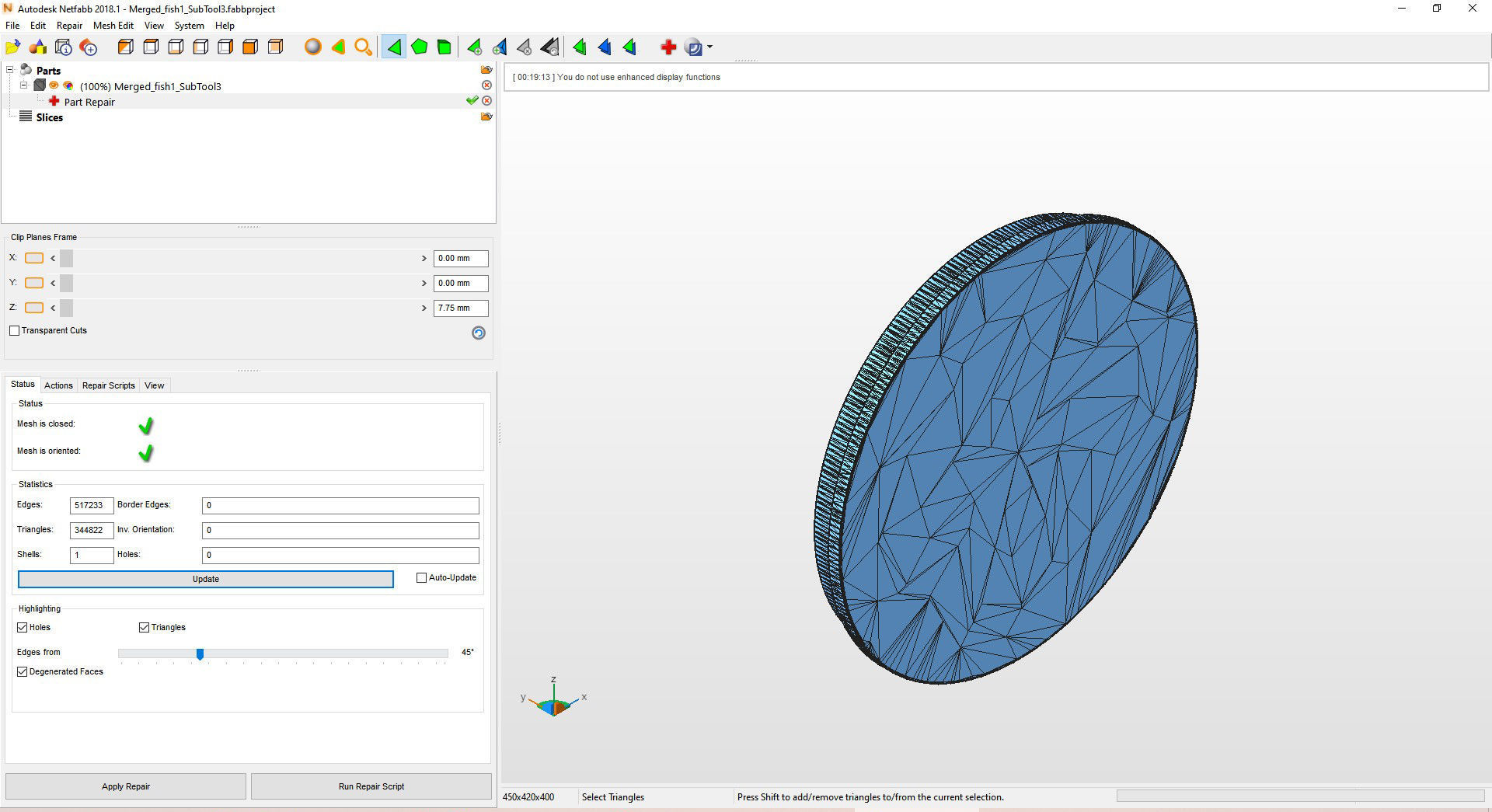This screenshot has height=812, width=1492.
Task: Click the Run Repair Script button
Action: pyautogui.click(x=371, y=786)
